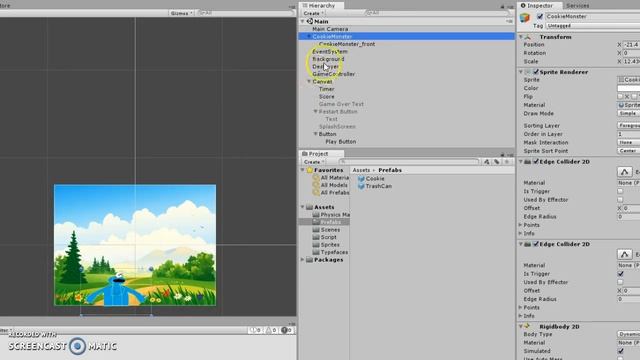The width and height of the screenshot is (640, 360).
Task: Select GameController in Hierarchy
Action: pyautogui.click(x=333, y=74)
